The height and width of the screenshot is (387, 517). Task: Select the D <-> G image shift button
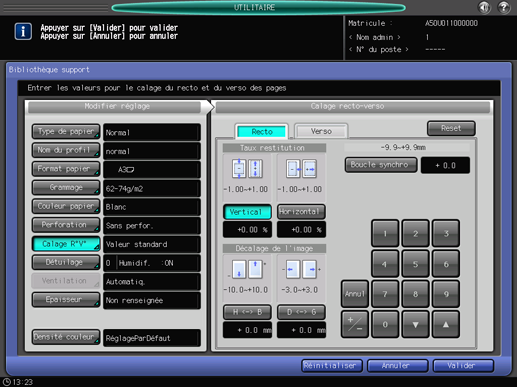pos(301,312)
